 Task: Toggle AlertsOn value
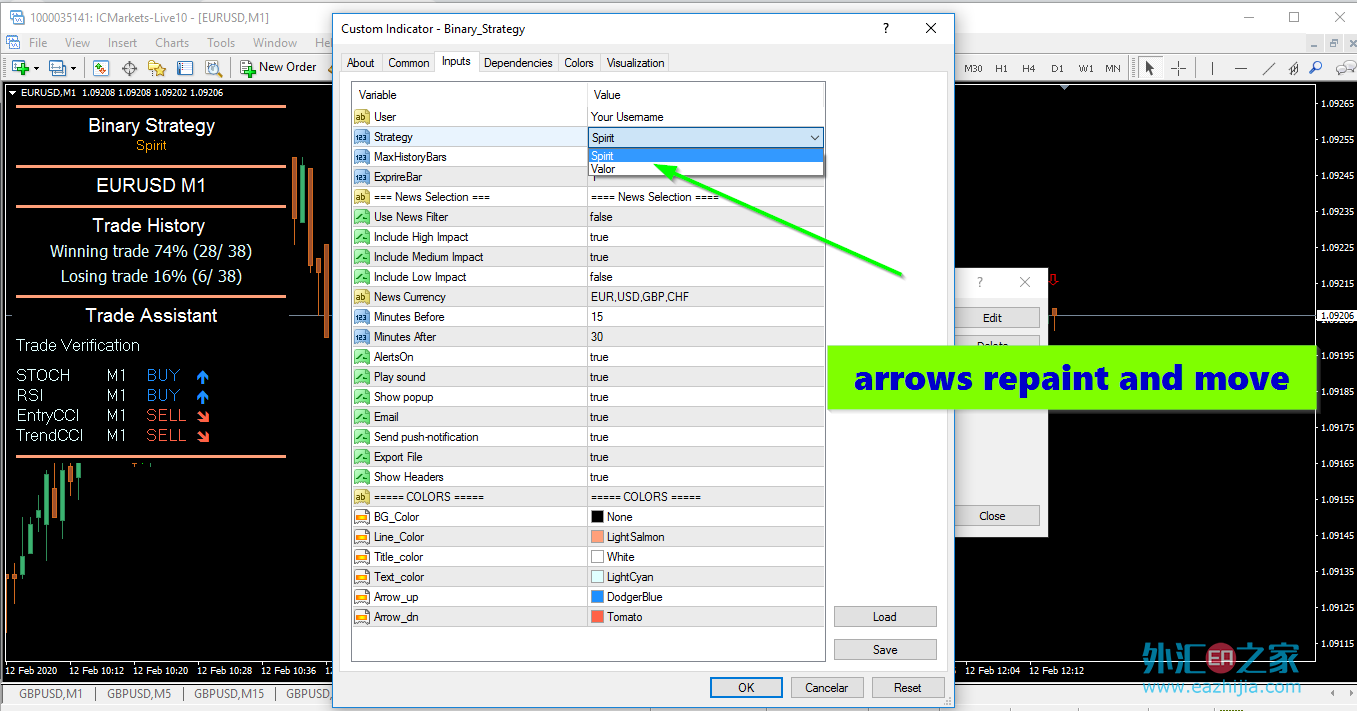point(706,357)
